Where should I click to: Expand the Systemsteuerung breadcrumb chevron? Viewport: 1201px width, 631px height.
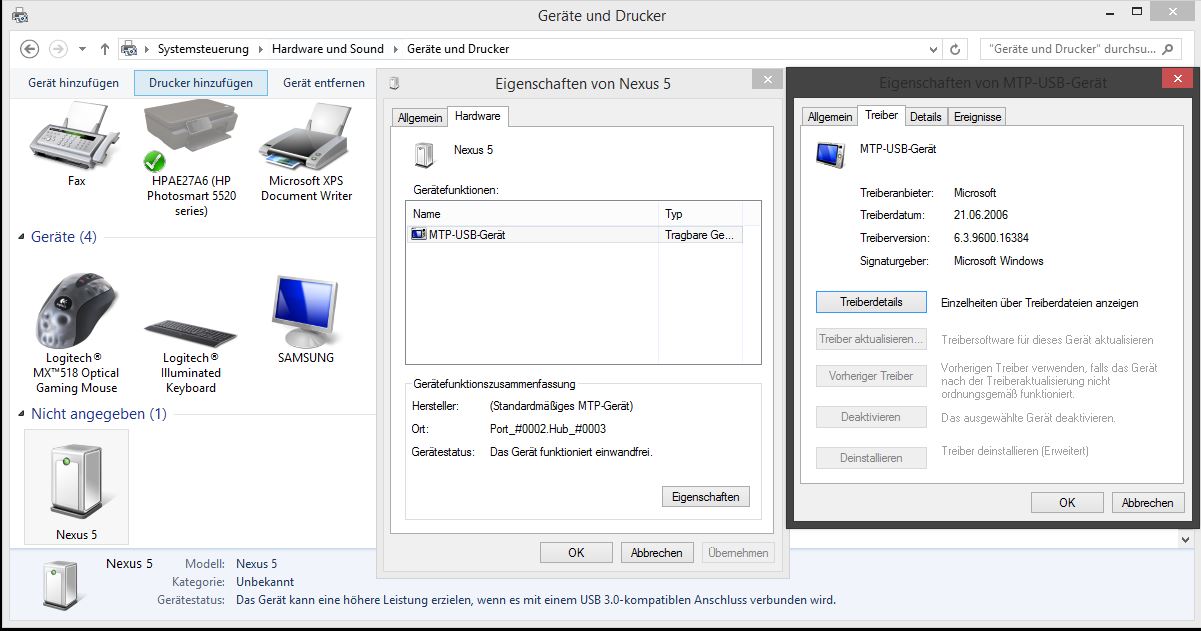tap(260, 48)
